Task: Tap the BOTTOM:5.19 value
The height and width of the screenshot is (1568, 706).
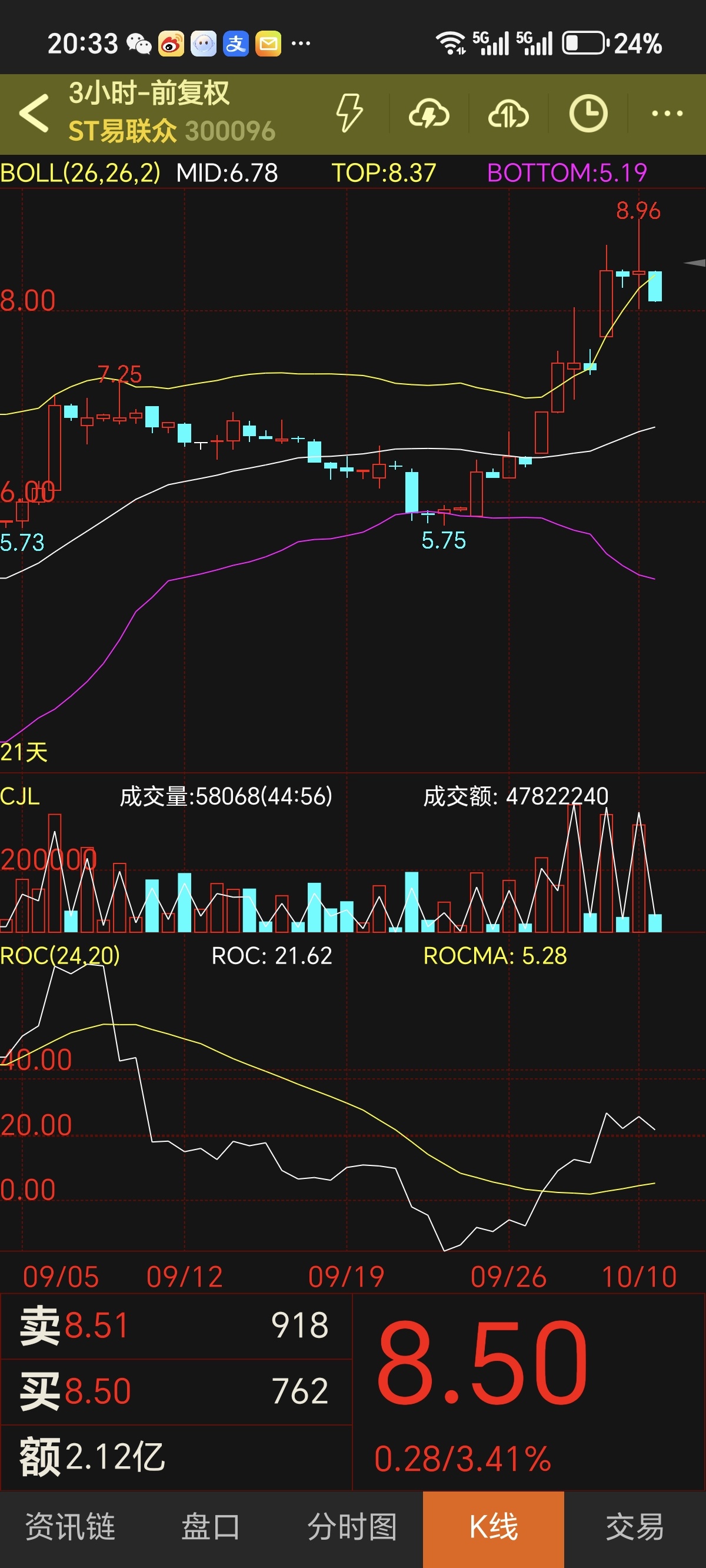Action: coord(567,173)
